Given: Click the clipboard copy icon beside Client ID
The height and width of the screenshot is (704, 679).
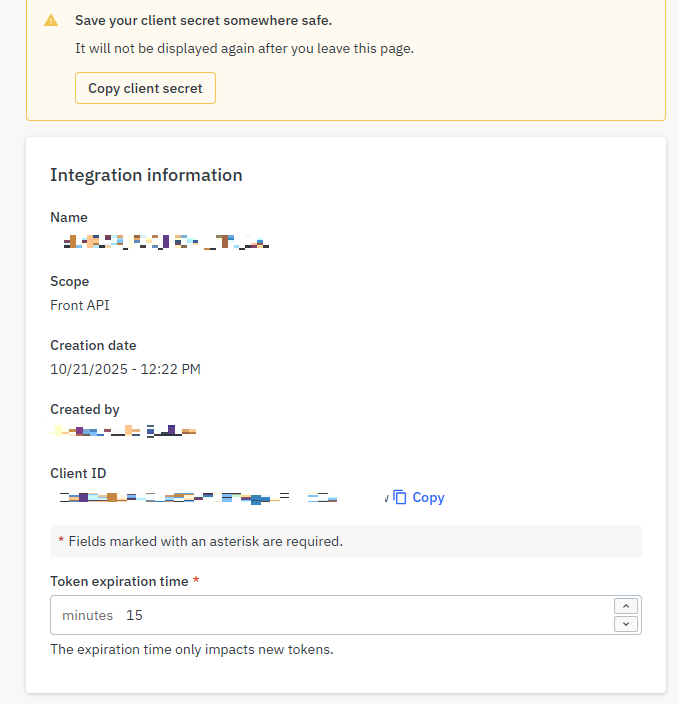Looking at the screenshot, I should pyautogui.click(x=400, y=497).
